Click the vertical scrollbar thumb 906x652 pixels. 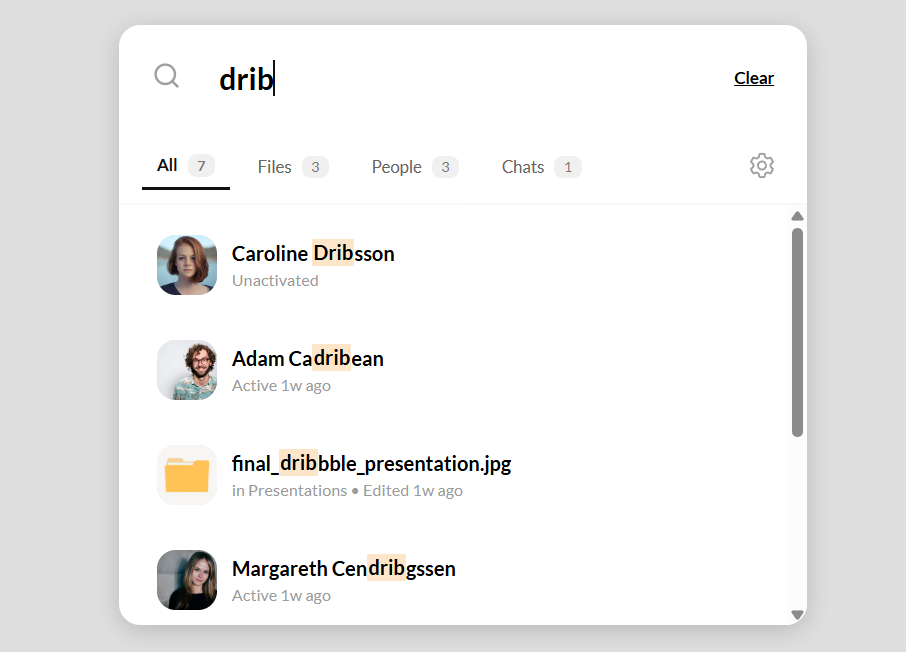click(x=797, y=332)
